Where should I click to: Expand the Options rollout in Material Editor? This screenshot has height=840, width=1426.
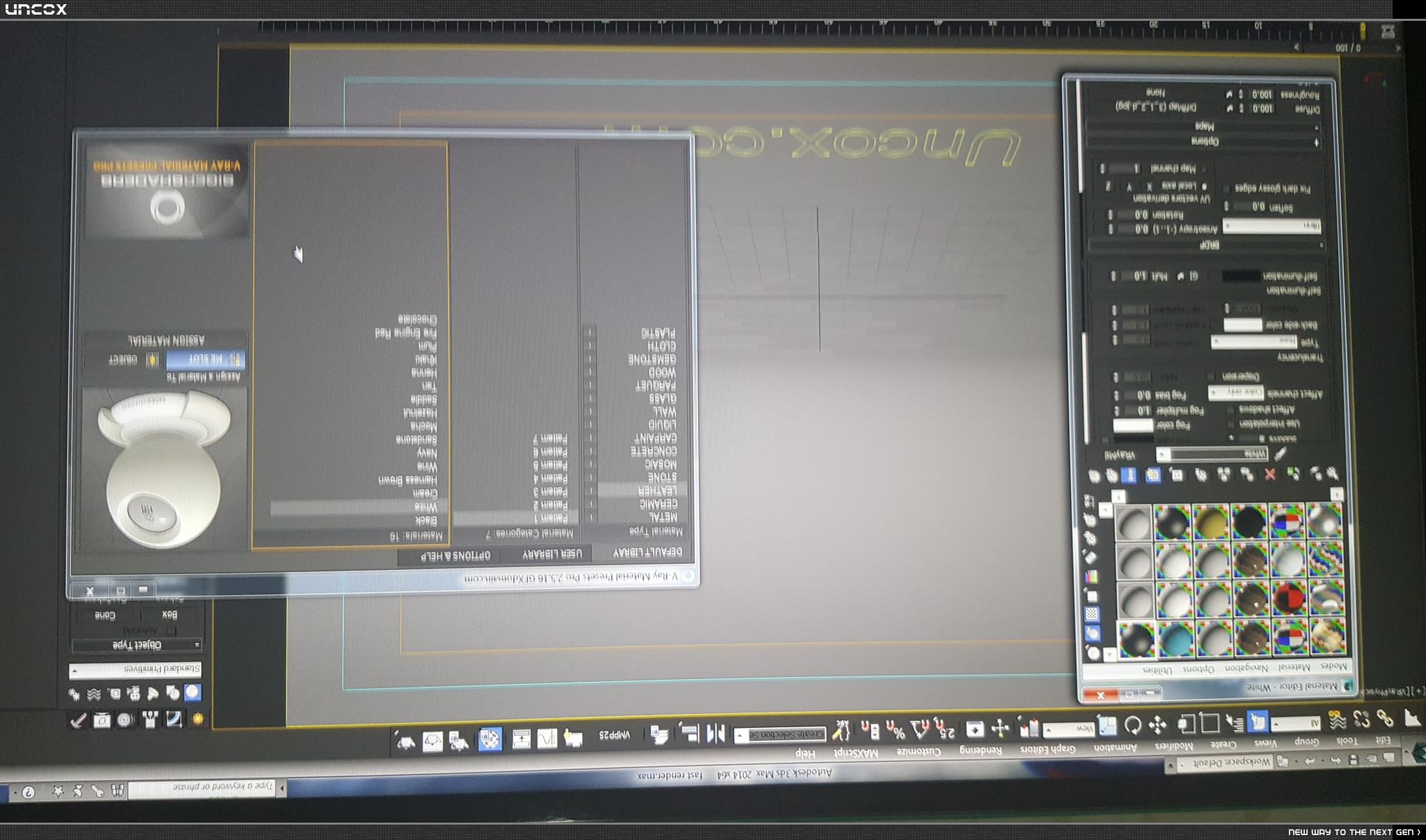click(x=1204, y=141)
